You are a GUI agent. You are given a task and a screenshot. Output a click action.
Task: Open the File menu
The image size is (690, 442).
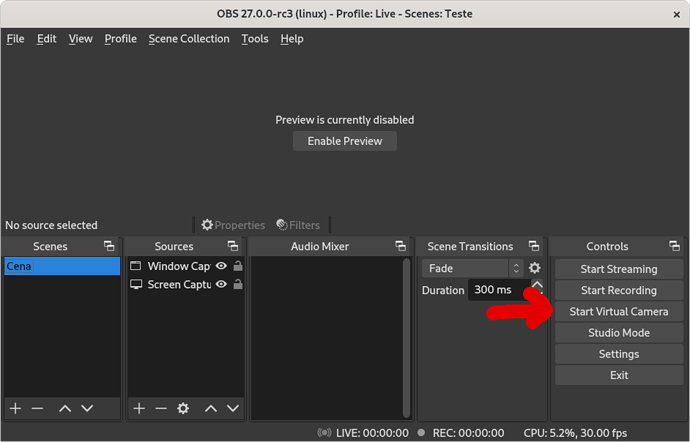[15, 39]
